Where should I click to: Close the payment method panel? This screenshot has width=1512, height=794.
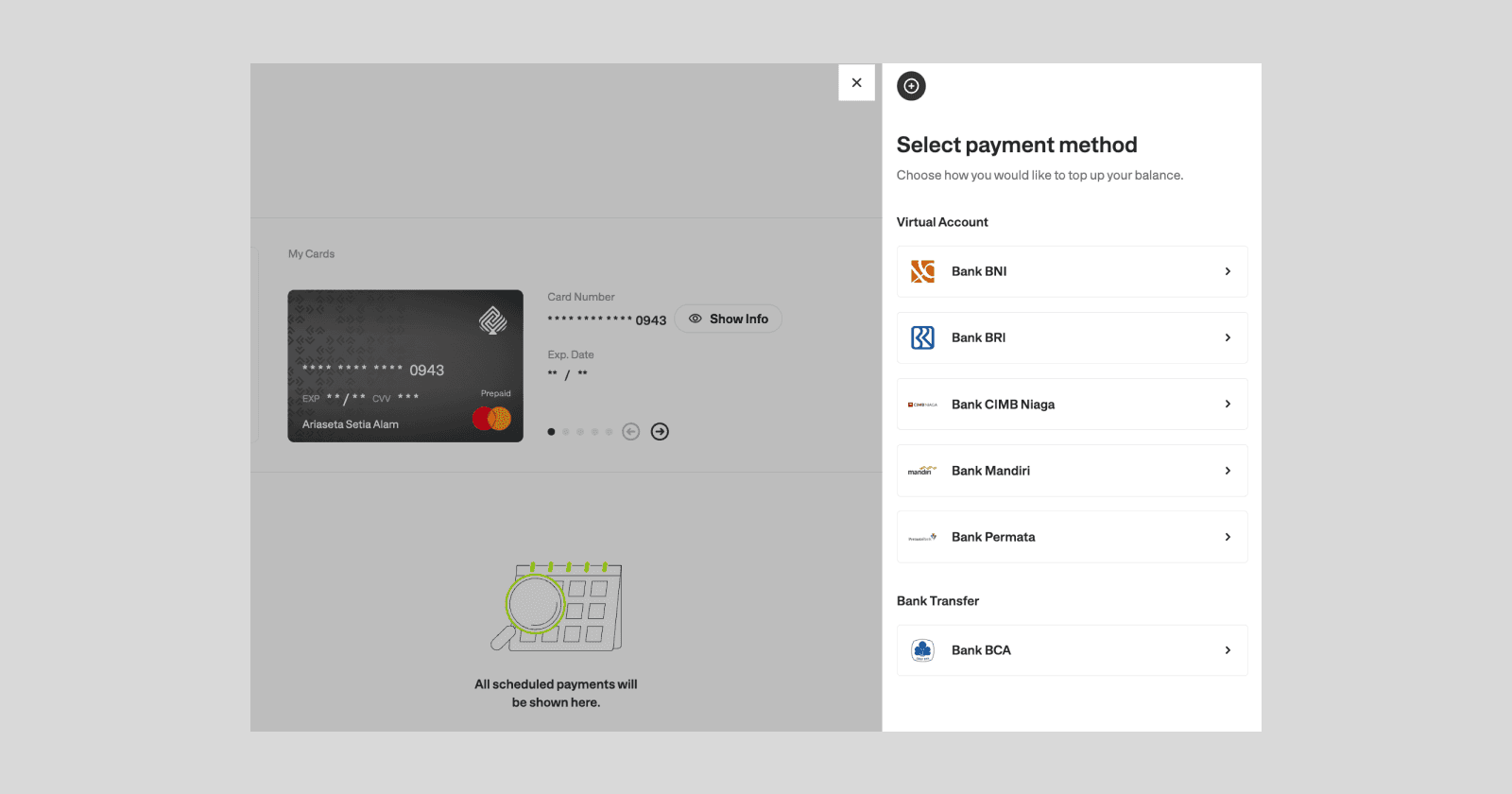pos(856,82)
